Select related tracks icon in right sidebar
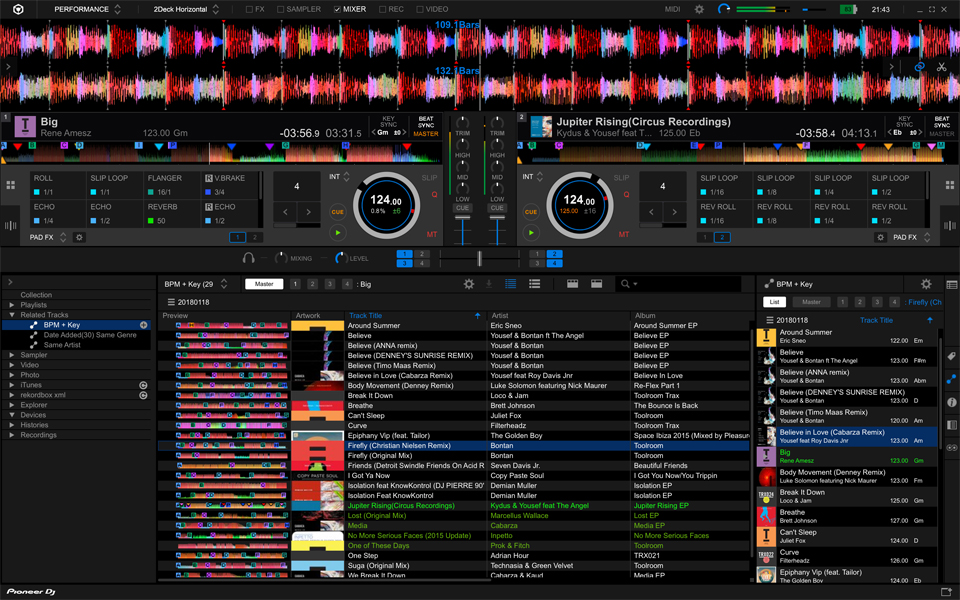 pyautogui.click(x=951, y=380)
